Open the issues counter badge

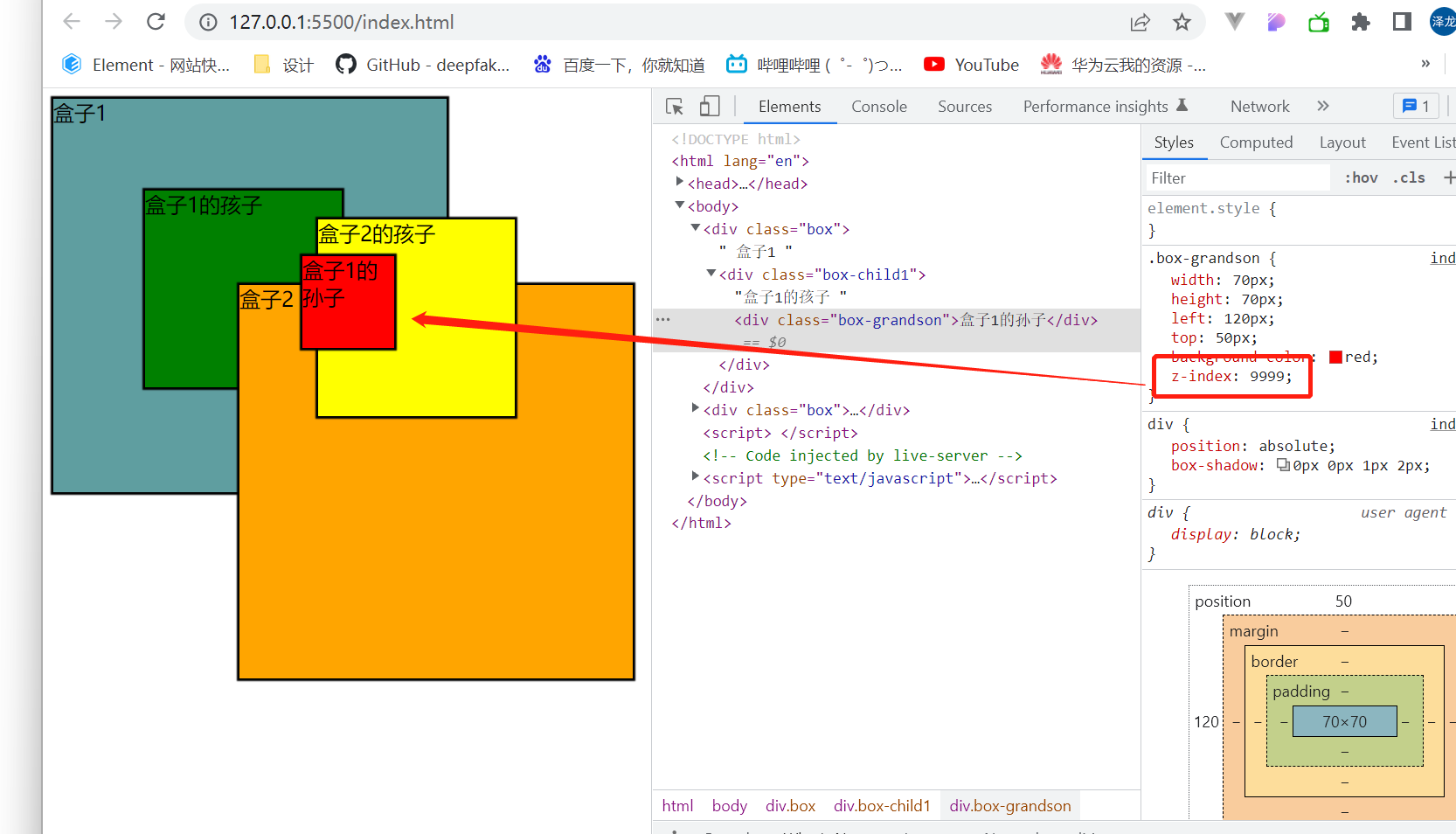tap(1416, 106)
